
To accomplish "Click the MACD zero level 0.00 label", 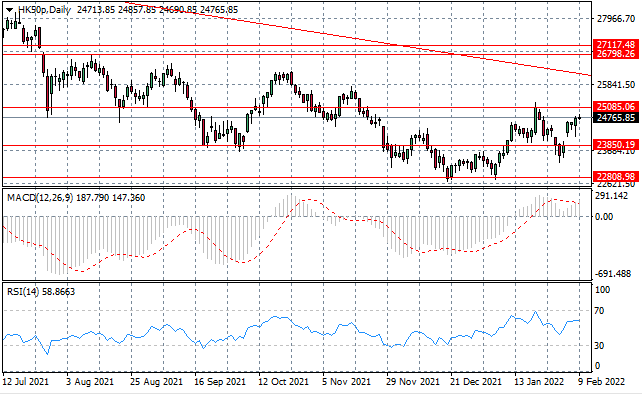I will point(604,216).
